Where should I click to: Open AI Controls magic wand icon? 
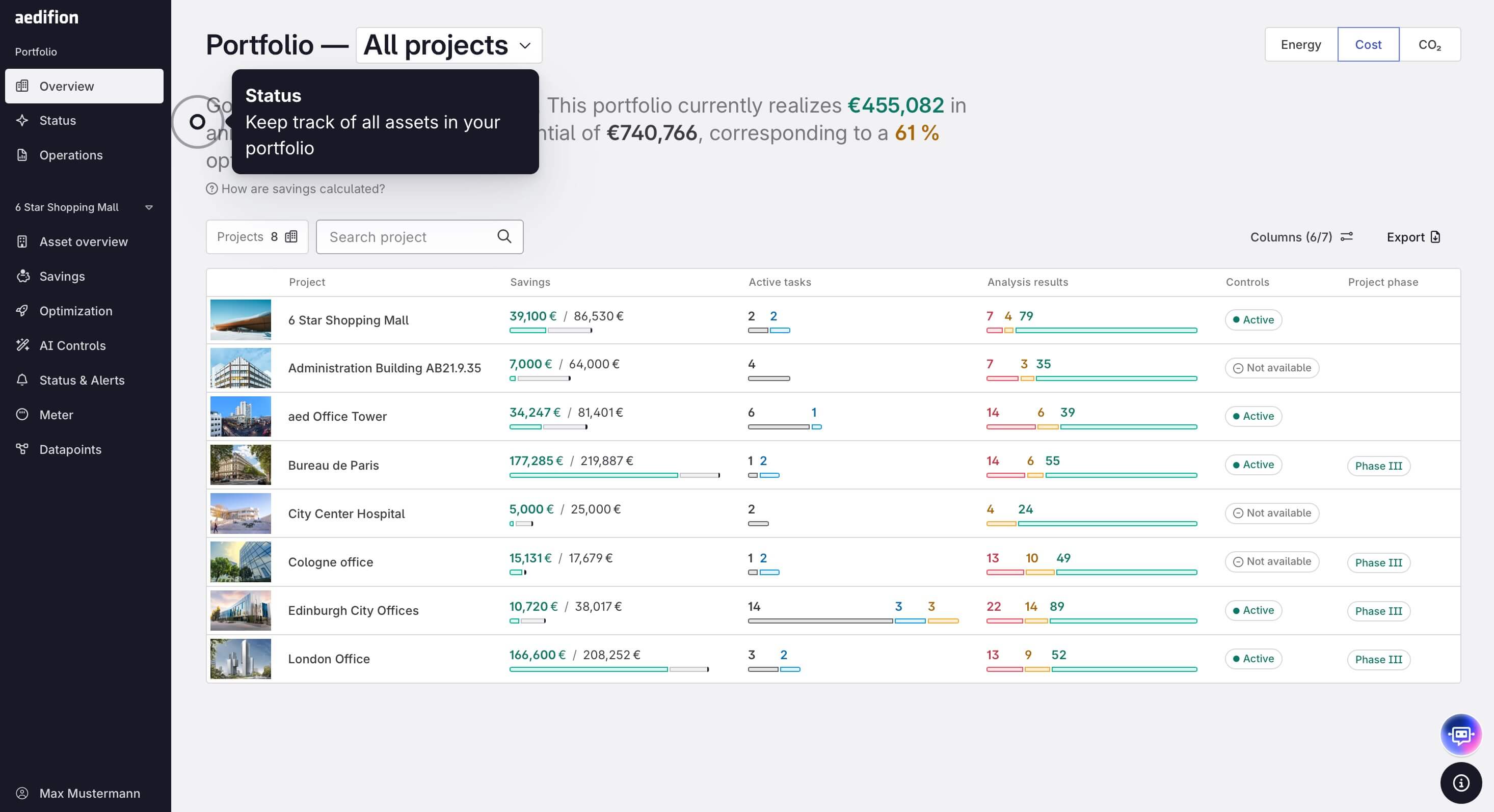point(22,345)
